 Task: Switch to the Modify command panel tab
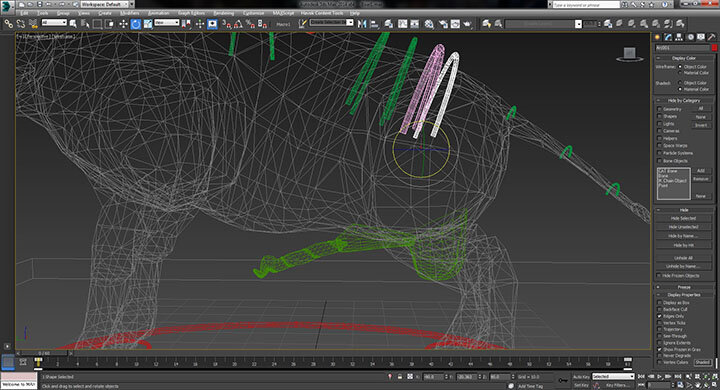668,37
